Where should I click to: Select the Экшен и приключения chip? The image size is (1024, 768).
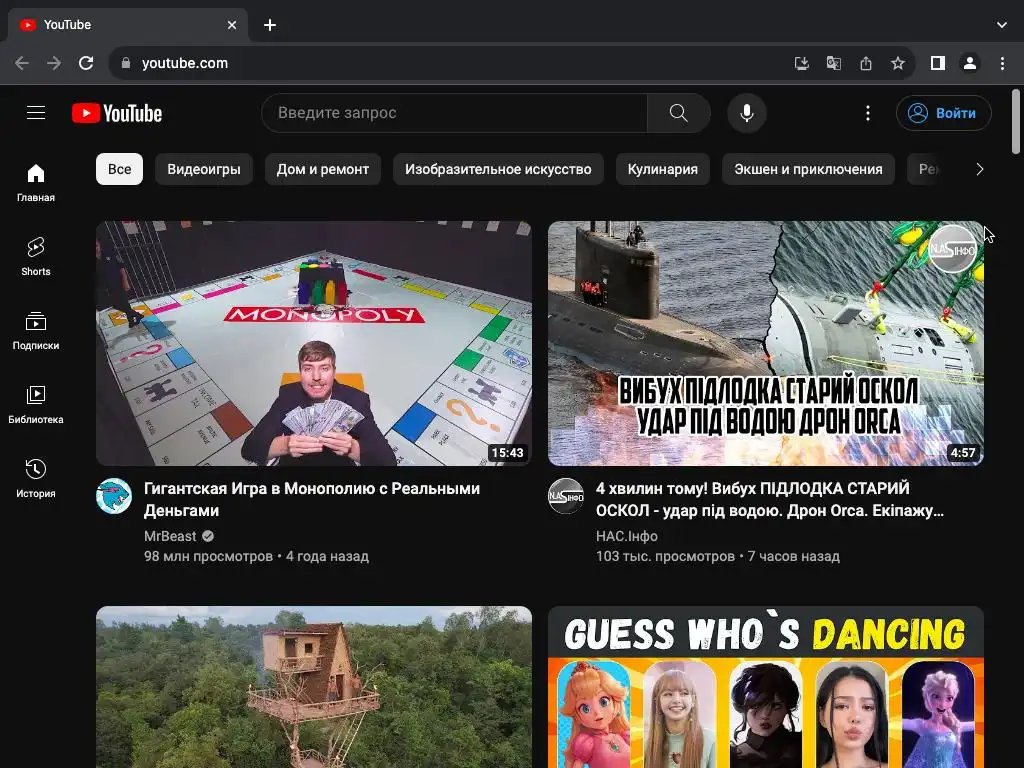tap(808, 169)
